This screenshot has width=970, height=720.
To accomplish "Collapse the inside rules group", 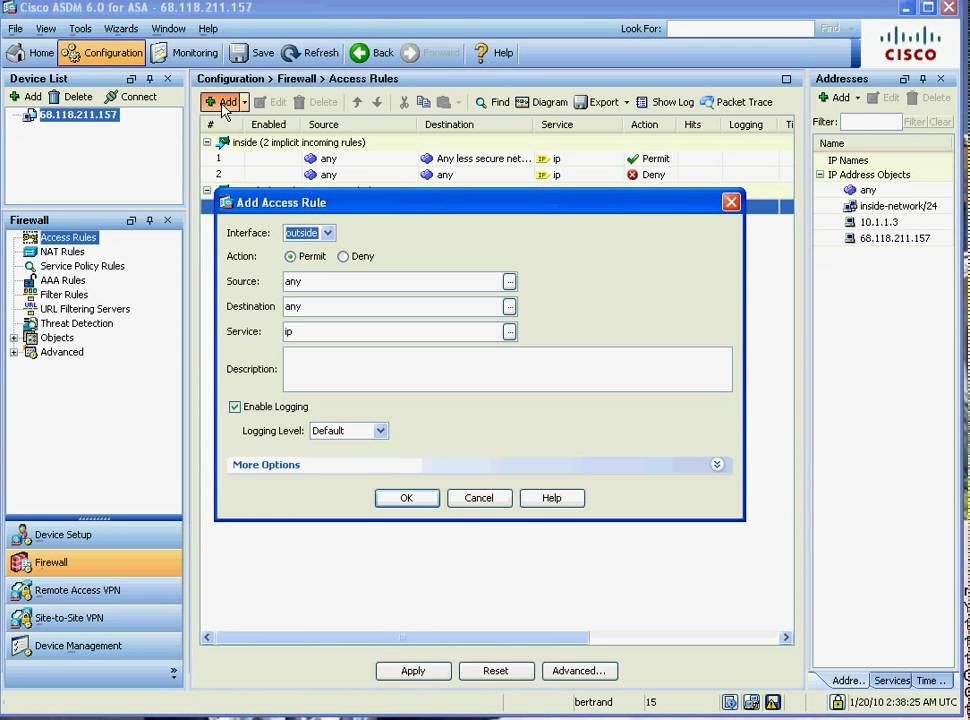I will click(x=207, y=142).
